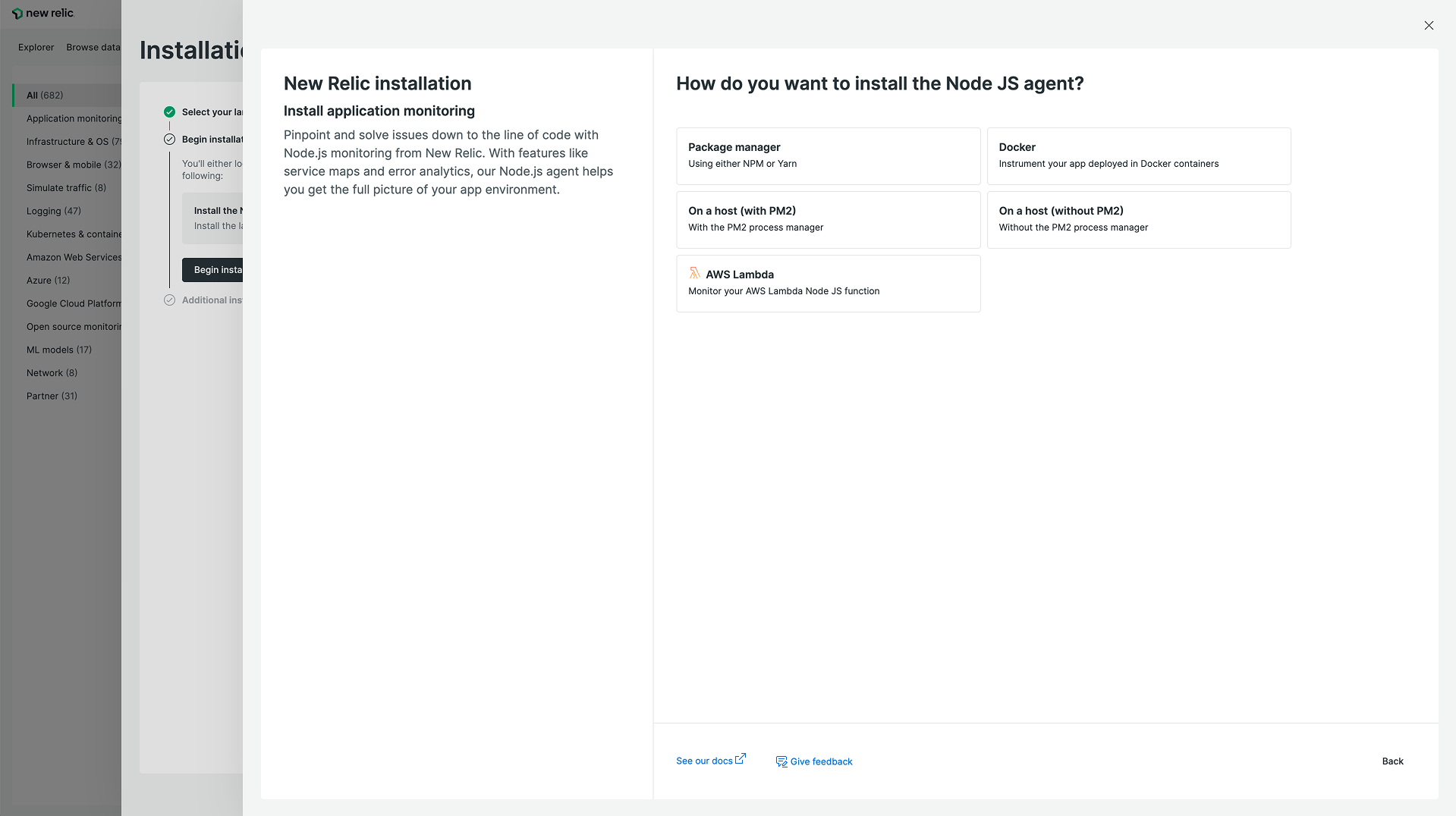The width and height of the screenshot is (1456, 816).
Task: Select the Application monitoring category
Action: click(74, 118)
